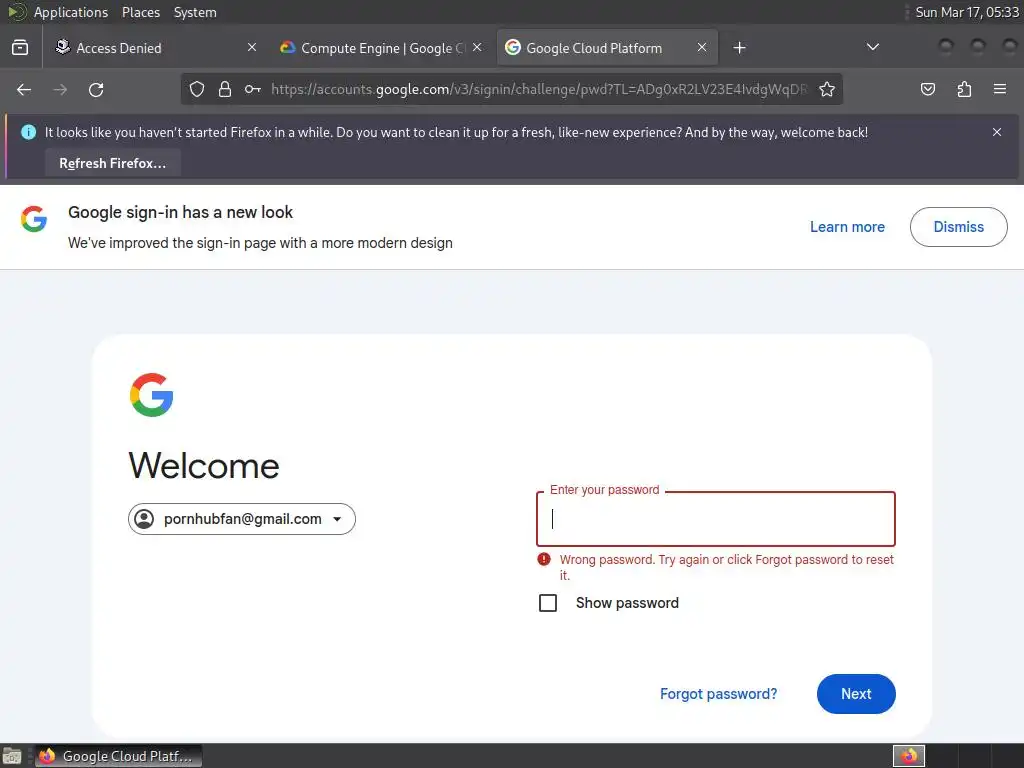This screenshot has height=768, width=1024.
Task: Focus the Enter your password field
Action: [716, 519]
